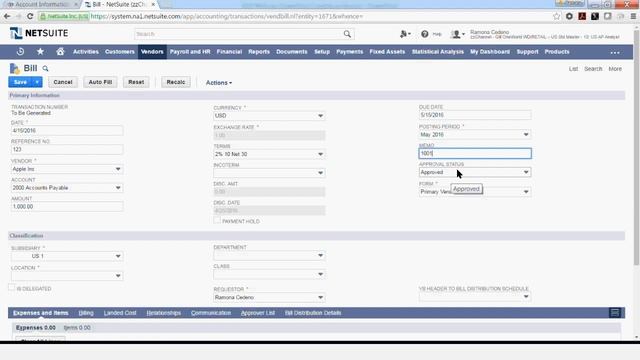Open the Chrome menu icon
Viewport: 640px width, 360px height.
coord(633,16)
